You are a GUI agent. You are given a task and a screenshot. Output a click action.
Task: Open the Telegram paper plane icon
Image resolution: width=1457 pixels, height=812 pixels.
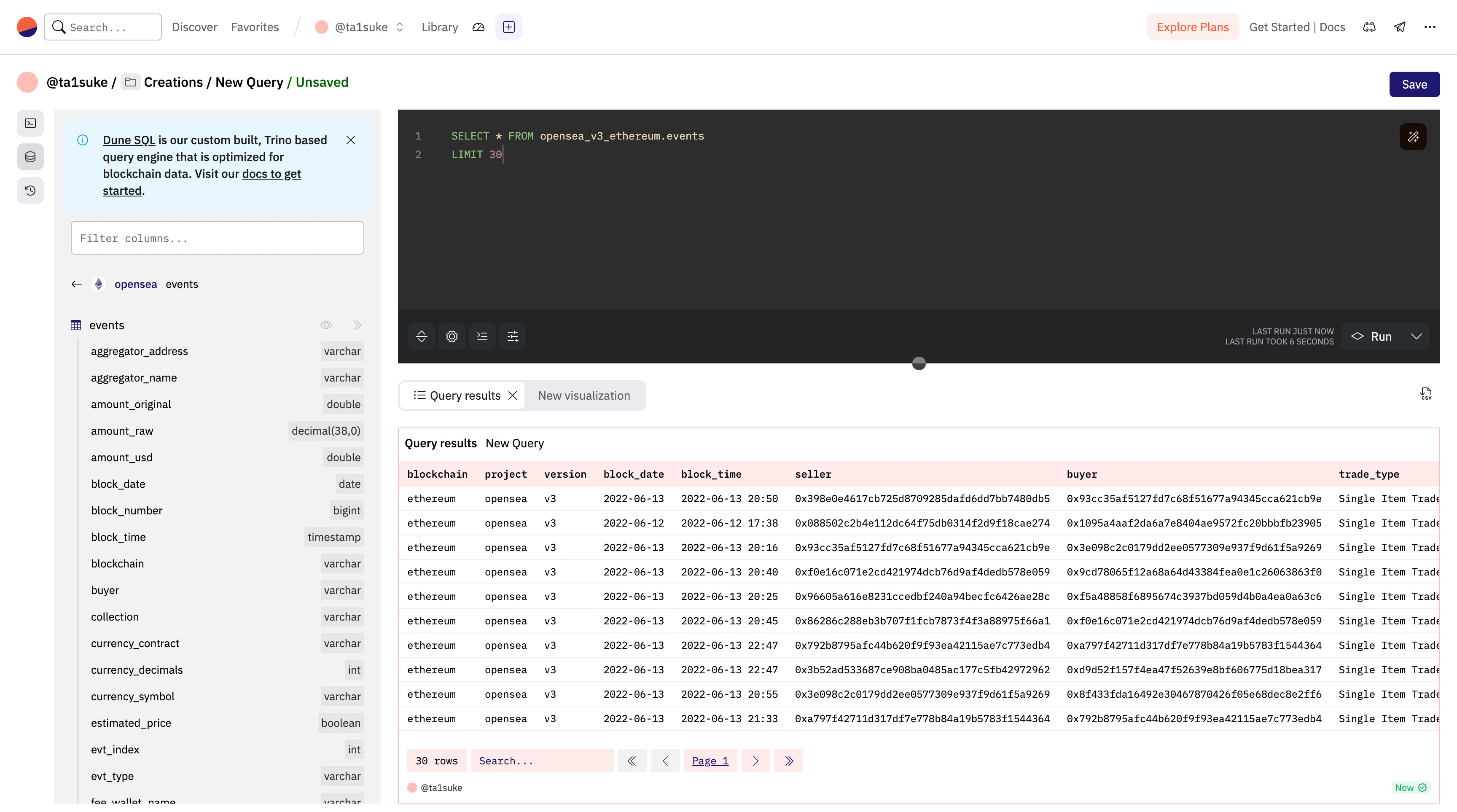(1399, 27)
